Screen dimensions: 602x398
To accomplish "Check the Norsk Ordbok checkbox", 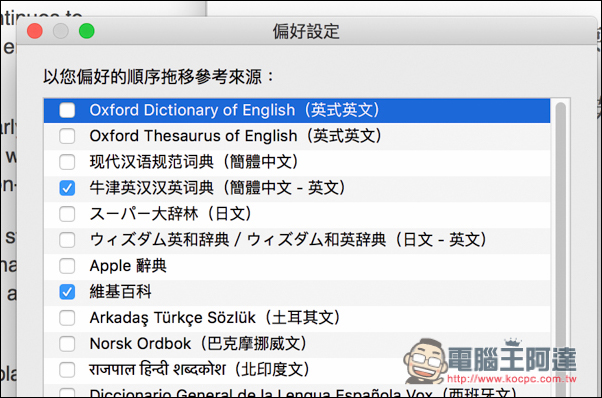I will (67, 344).
